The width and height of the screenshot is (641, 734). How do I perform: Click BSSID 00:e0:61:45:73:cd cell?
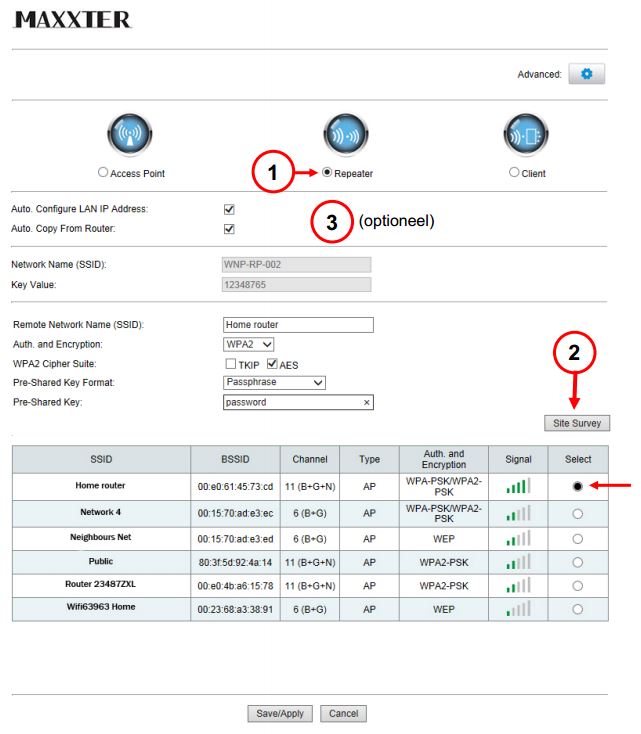click(x=235, y=486)
